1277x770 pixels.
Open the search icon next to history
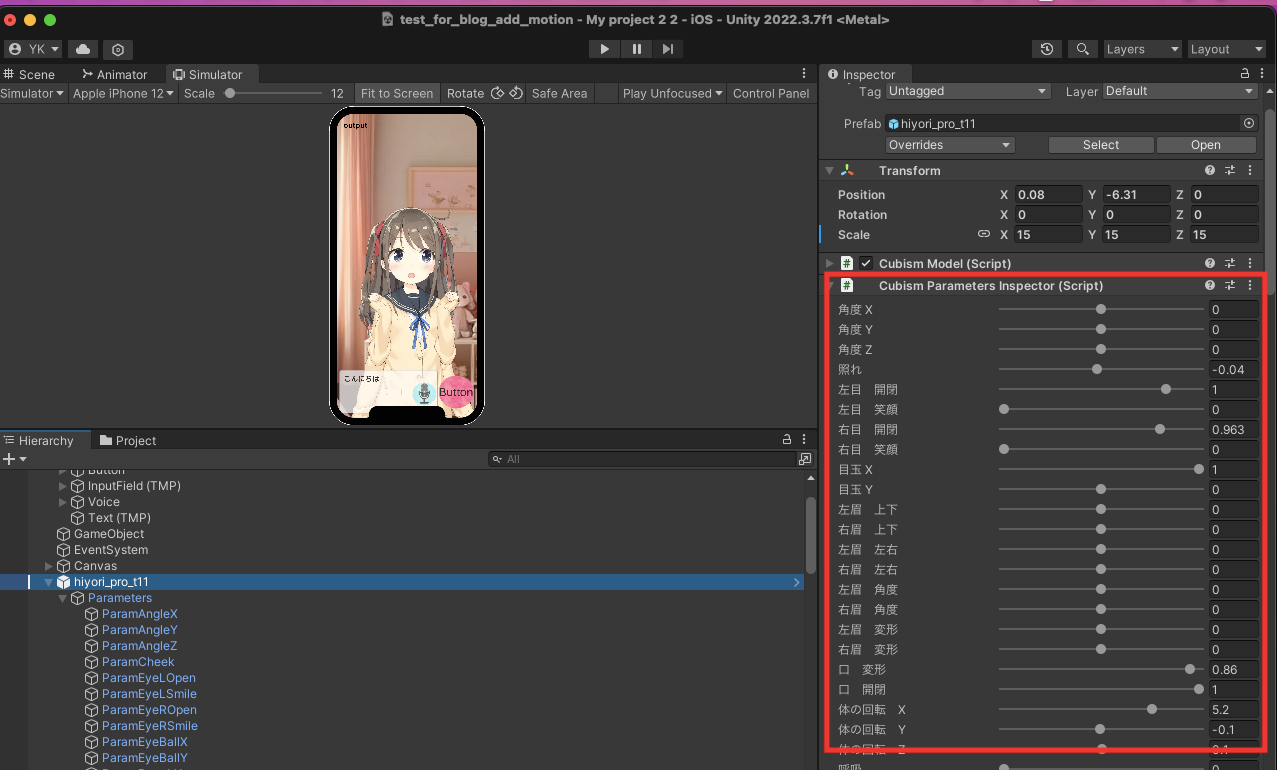click(x=1082, y=48)
